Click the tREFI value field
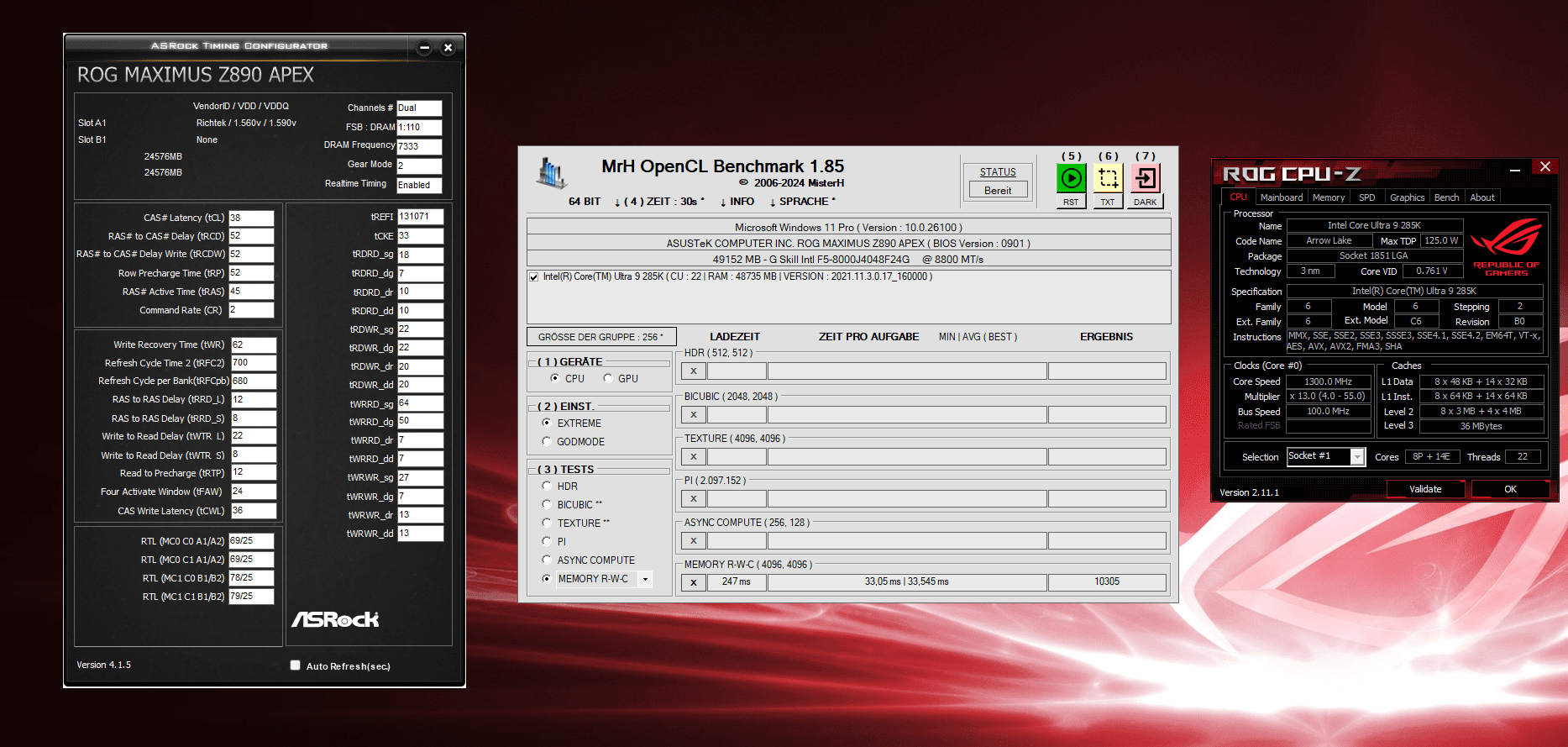 click(420, 217)
